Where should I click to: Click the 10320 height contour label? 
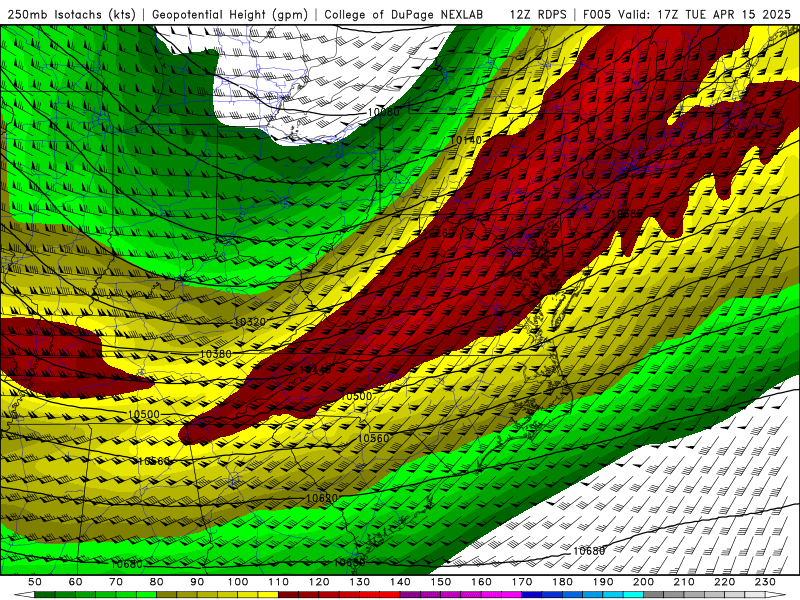pyautogui.click(x=250, y=322)
